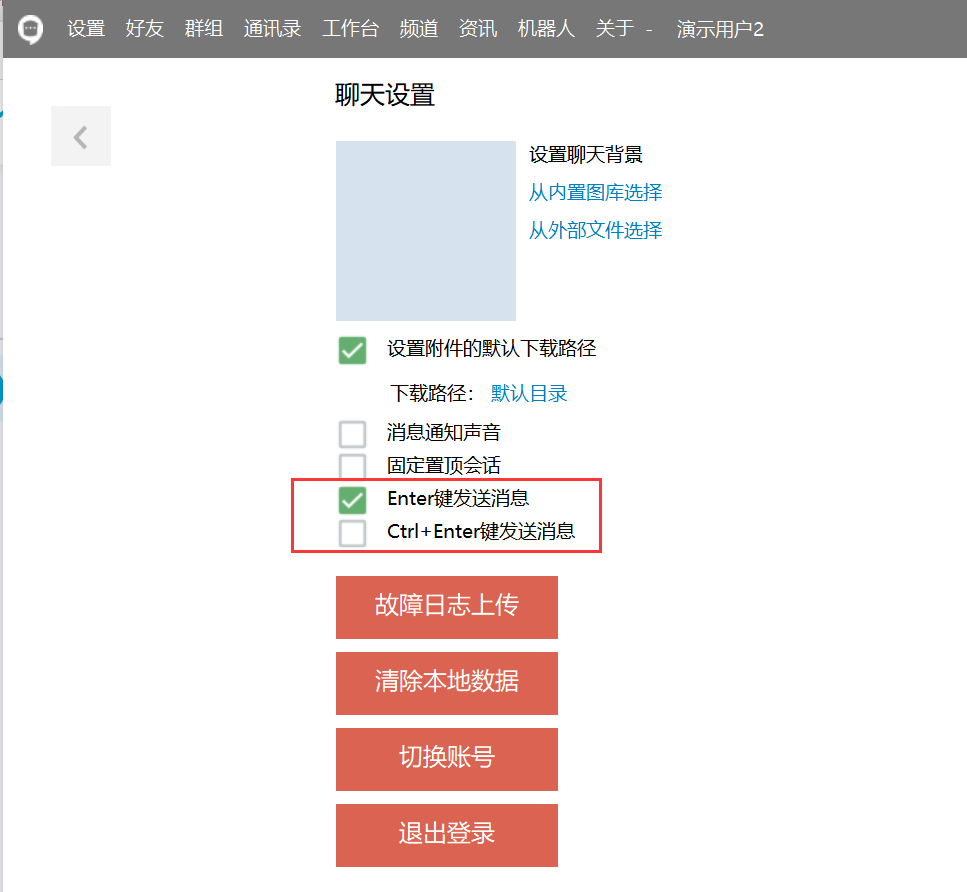Choose 从外部文件选择 link
The width and height of the screenshot is (967, 892).
(x=595, y=230)
